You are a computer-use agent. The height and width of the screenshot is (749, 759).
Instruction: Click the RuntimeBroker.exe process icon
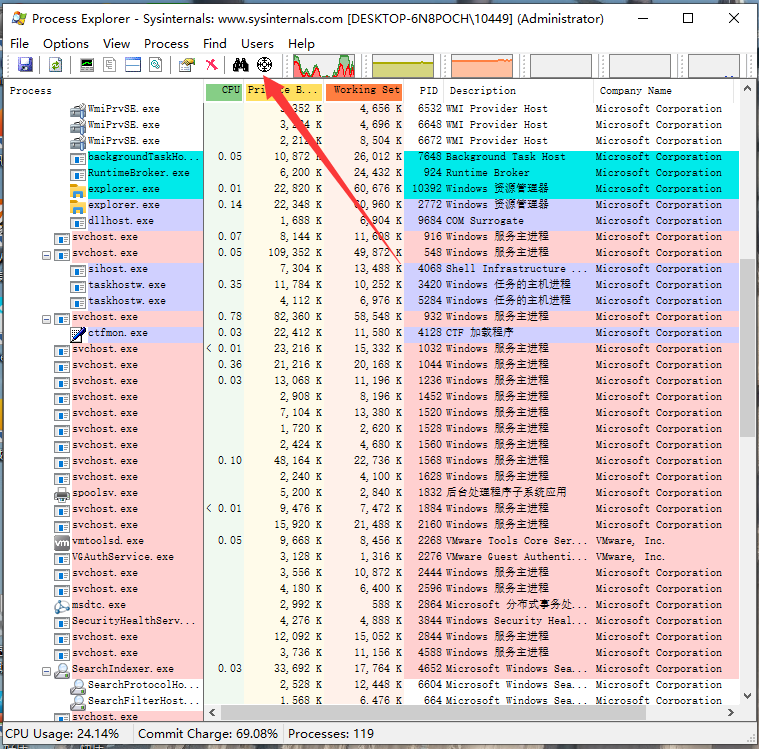pos(77,174)
